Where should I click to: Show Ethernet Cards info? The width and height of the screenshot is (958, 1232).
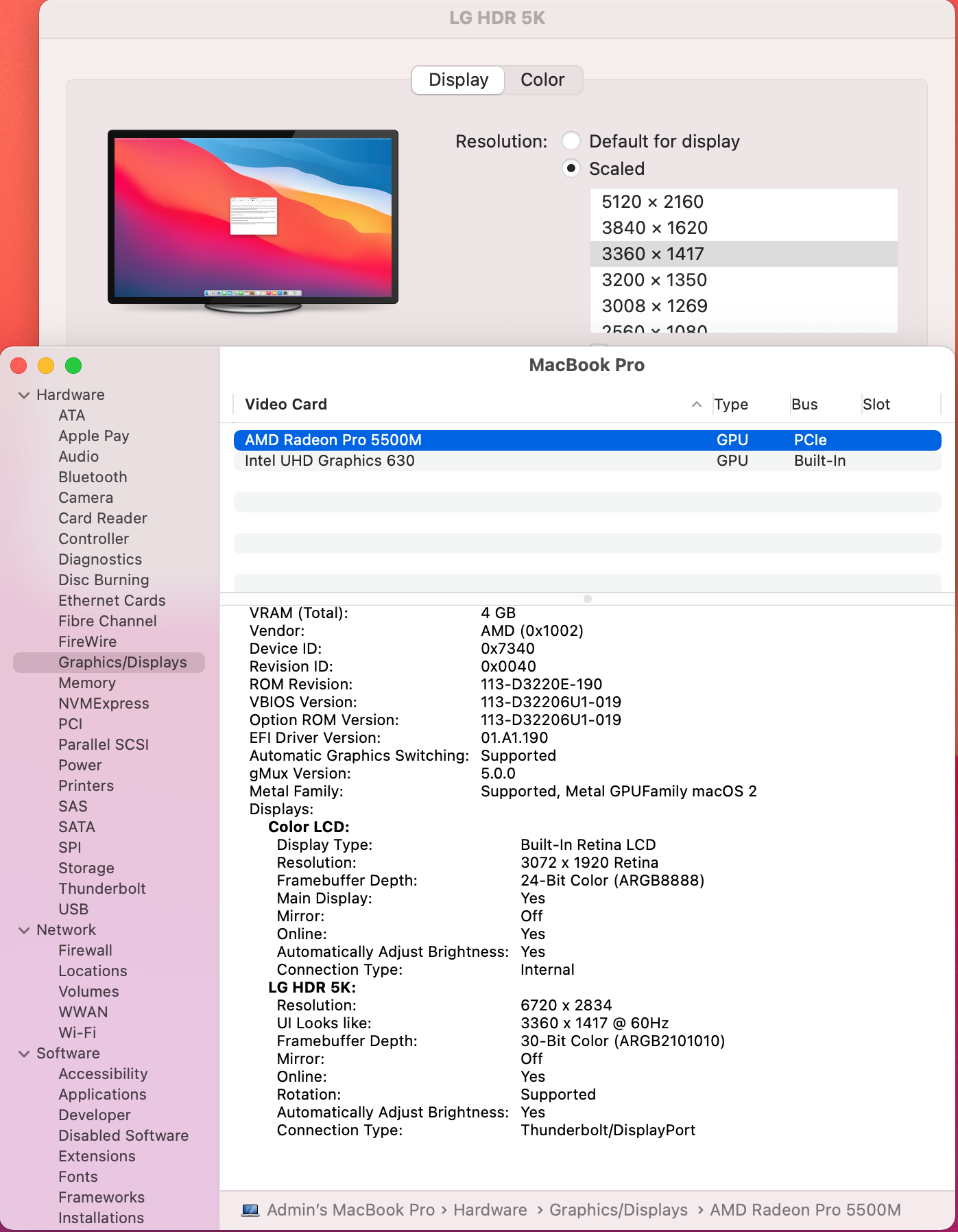click(x=112, y=601)
